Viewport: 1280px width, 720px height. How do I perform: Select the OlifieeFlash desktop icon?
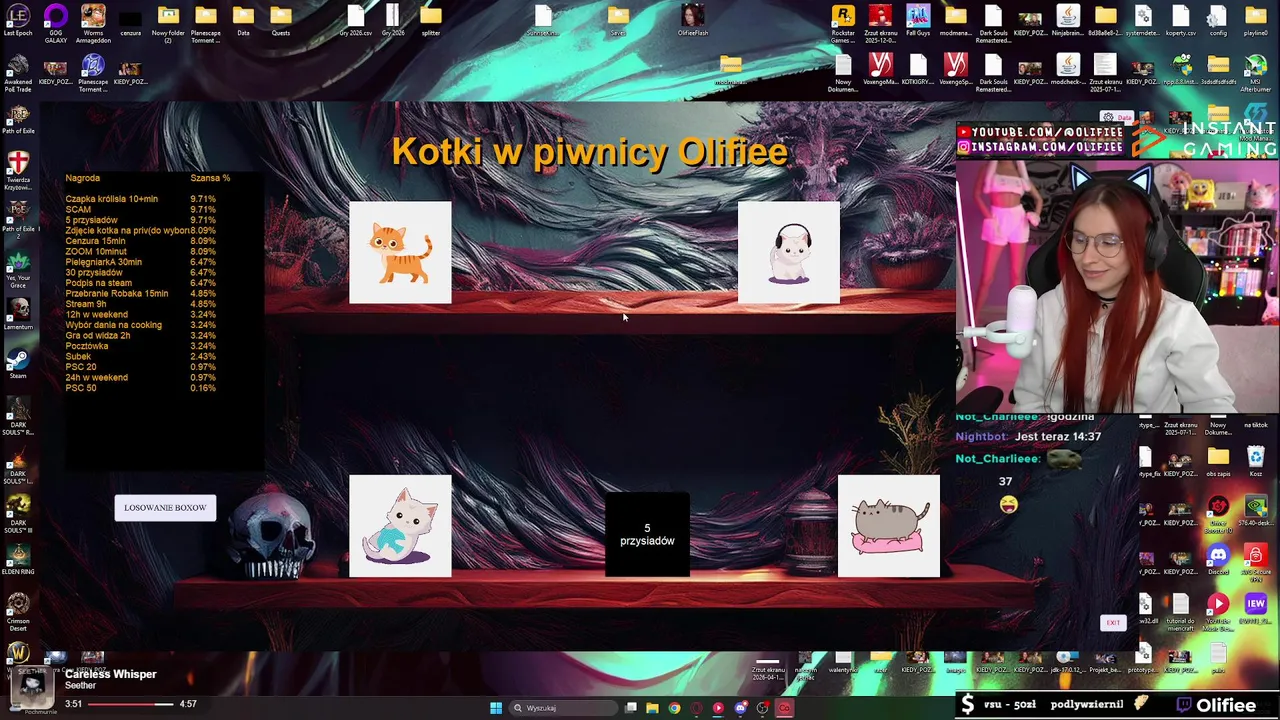(693, 20)
